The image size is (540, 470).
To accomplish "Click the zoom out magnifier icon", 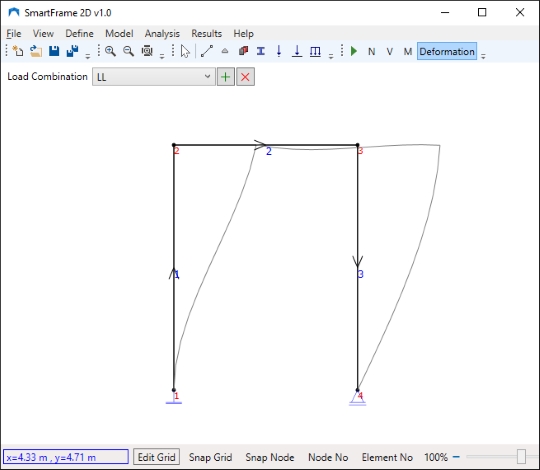I will [128, 51].
